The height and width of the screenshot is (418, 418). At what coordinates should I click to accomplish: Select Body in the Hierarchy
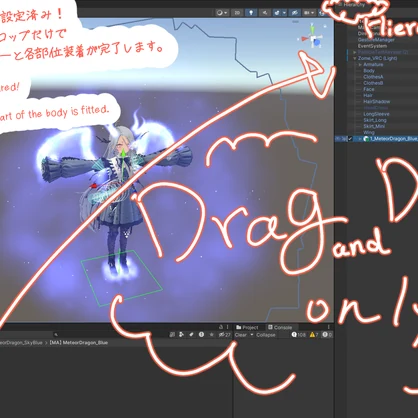pyautogui.click(x=369, y=71)
